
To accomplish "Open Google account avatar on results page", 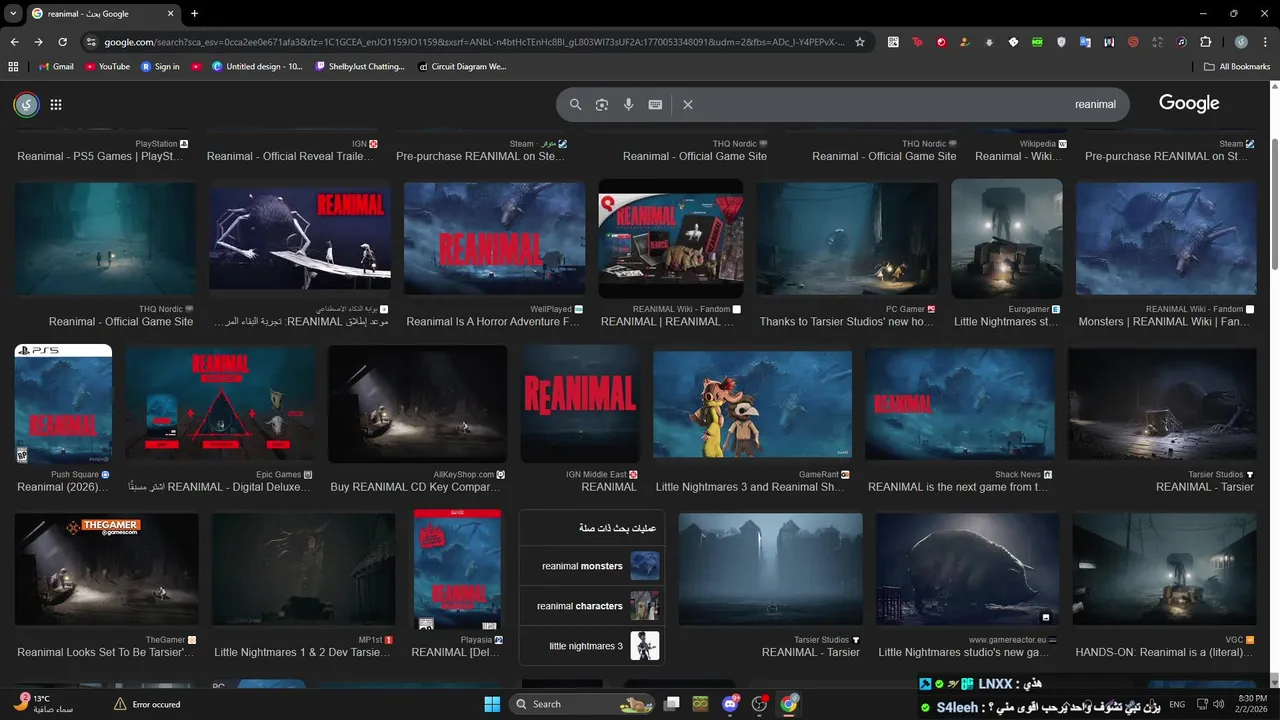I will 26,104.
